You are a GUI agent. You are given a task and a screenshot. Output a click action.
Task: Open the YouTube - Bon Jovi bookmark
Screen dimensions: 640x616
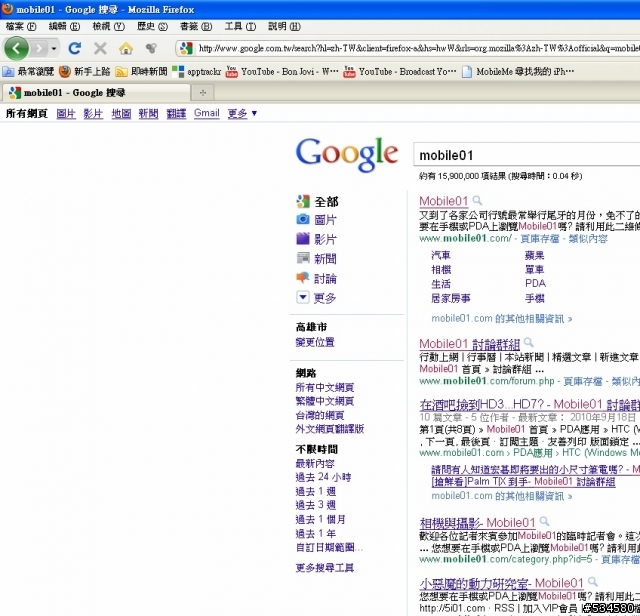(x=282, y=72)
